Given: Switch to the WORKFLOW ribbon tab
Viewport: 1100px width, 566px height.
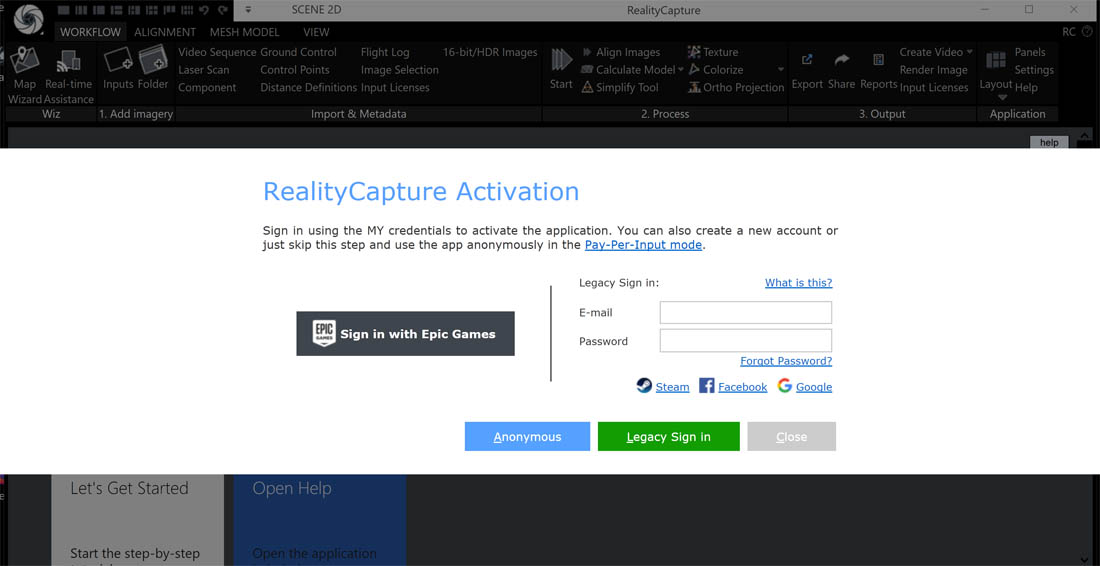Looking at the screenshot, I should click(x=90, y=32).
